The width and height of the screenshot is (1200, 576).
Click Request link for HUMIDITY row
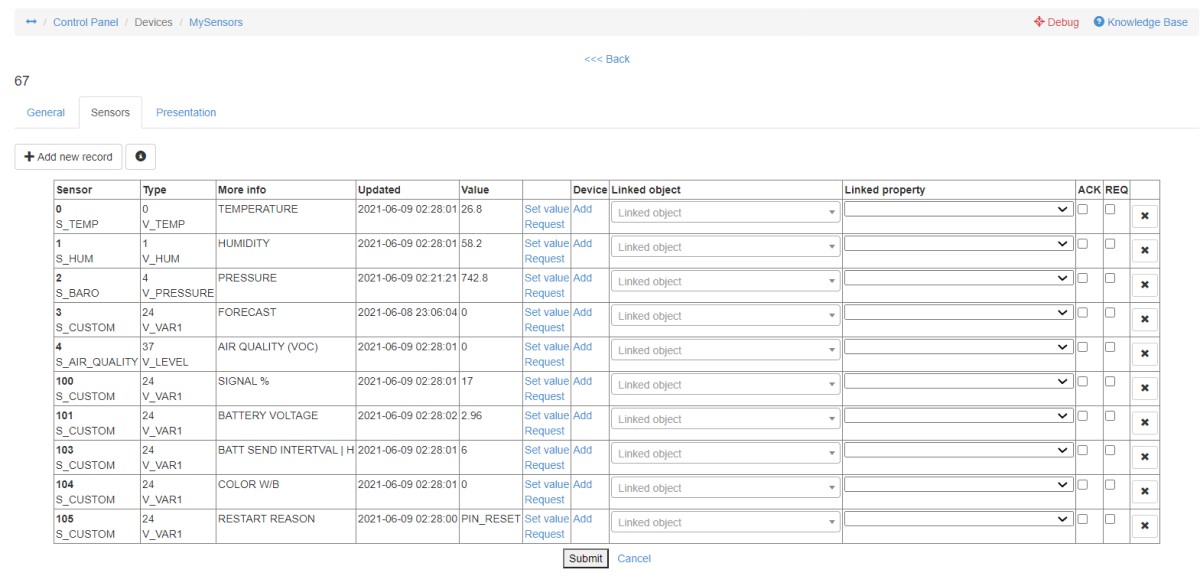click(545, 259)
